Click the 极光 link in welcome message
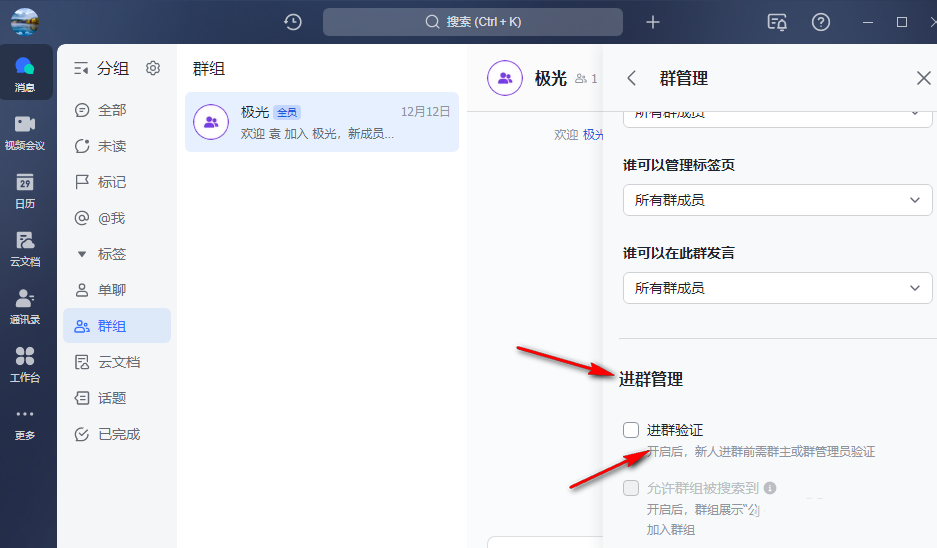The image size is (937, 548). pos(593,135)
